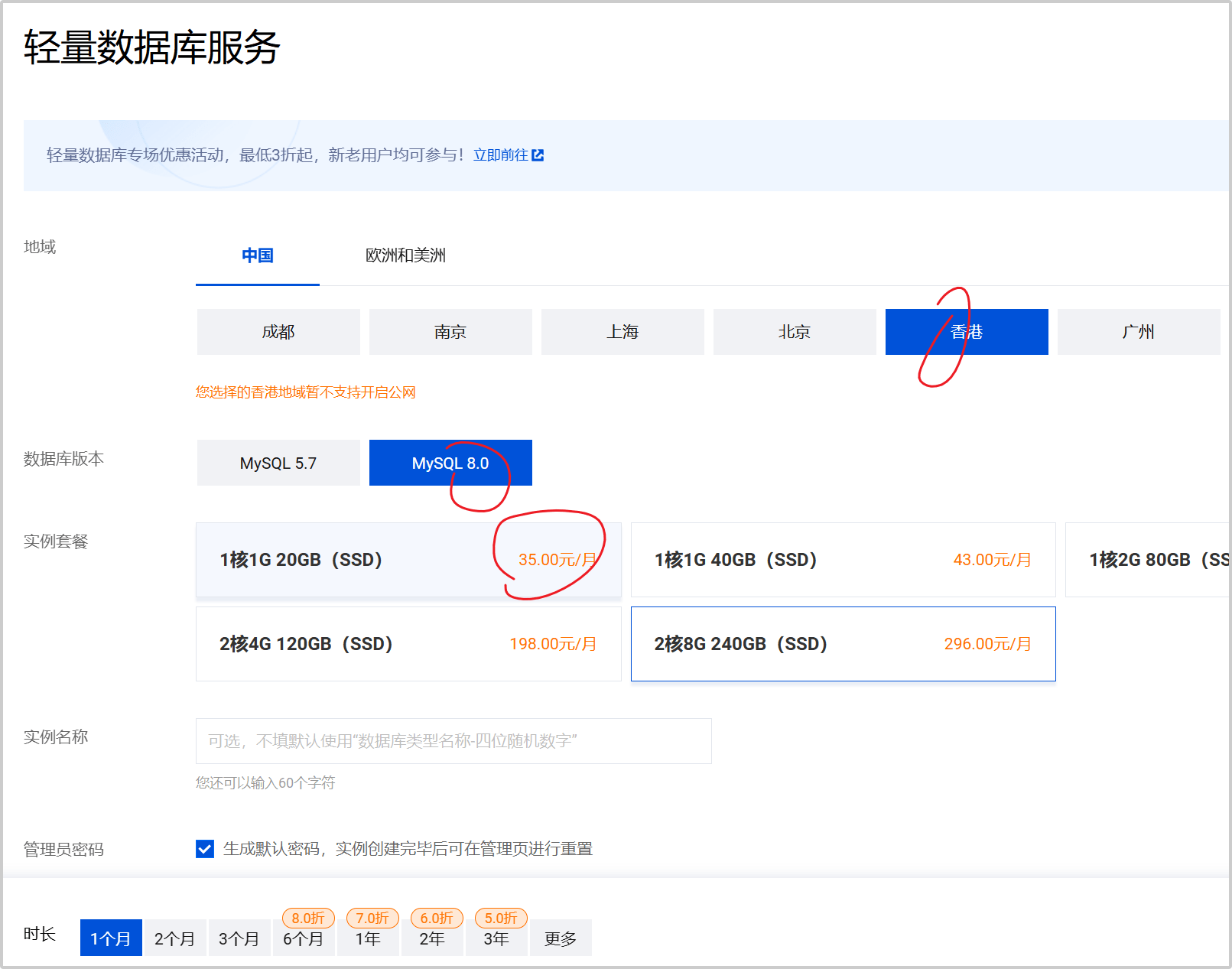Click the 296.00元/月 price text
The width and height of the screenshot is (1232, 969).
(x=987, y=644)
